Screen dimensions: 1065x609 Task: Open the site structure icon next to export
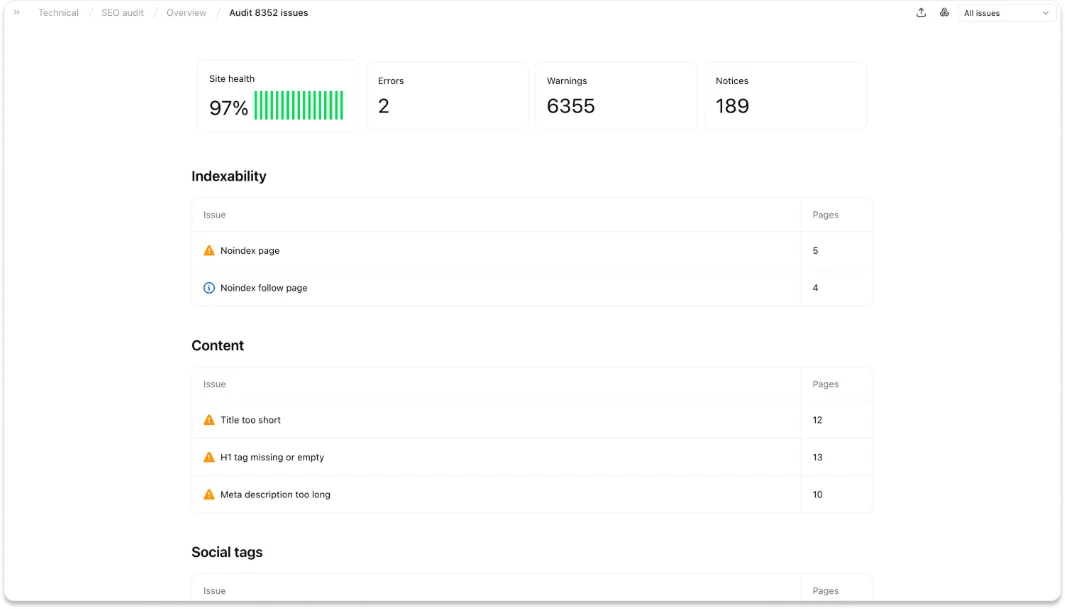pos(944,12)
